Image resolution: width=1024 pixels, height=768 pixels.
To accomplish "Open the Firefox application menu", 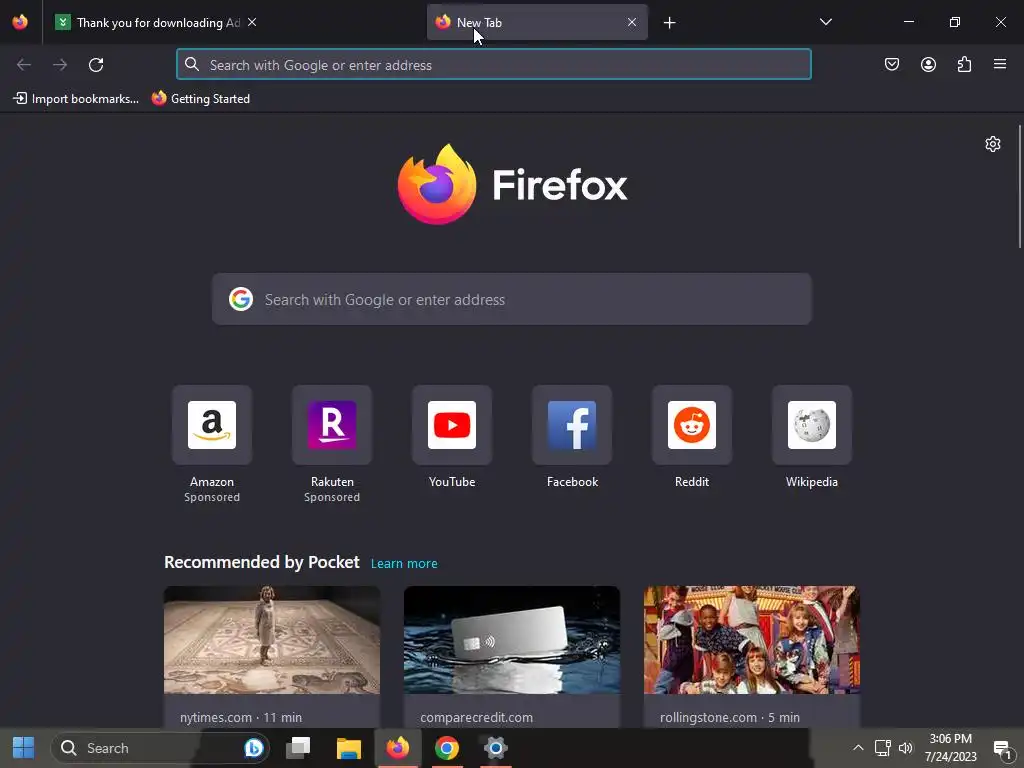I will [x=1000, y=64].
